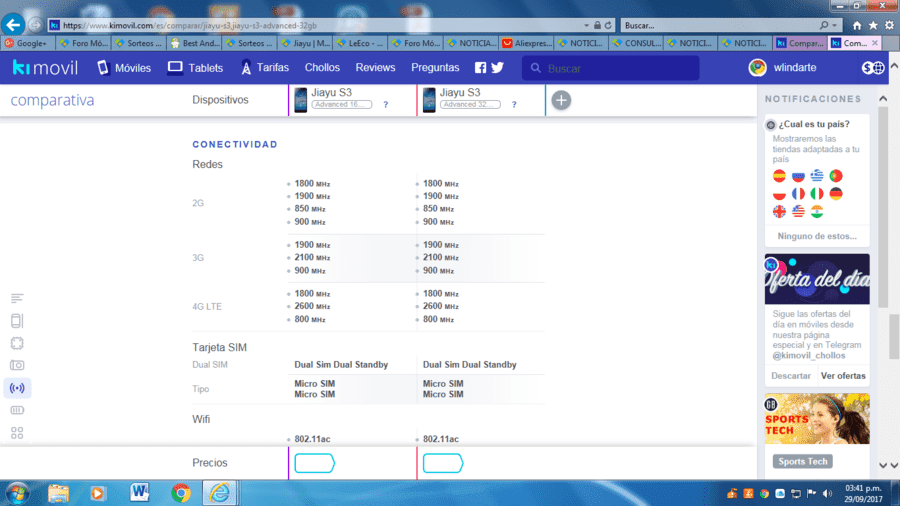Open Favorites with the star icon
The image size is (900, 506).
tap(873, 25)
